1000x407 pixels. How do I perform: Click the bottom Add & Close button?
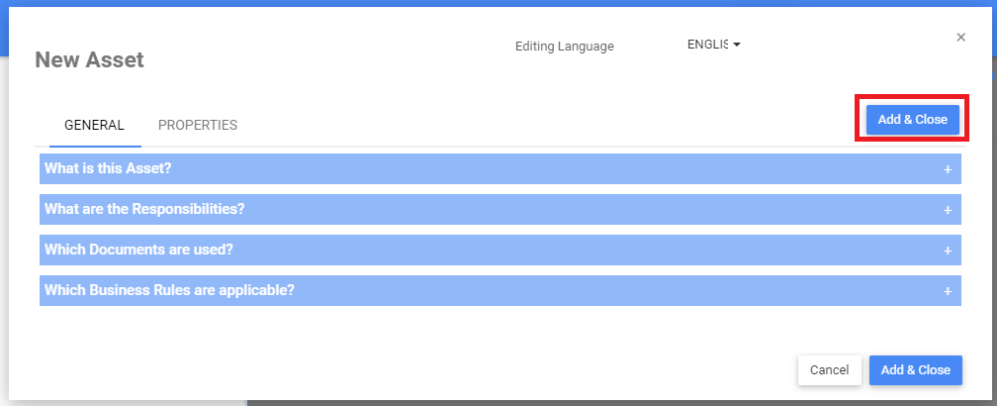(x=915, y=370)
